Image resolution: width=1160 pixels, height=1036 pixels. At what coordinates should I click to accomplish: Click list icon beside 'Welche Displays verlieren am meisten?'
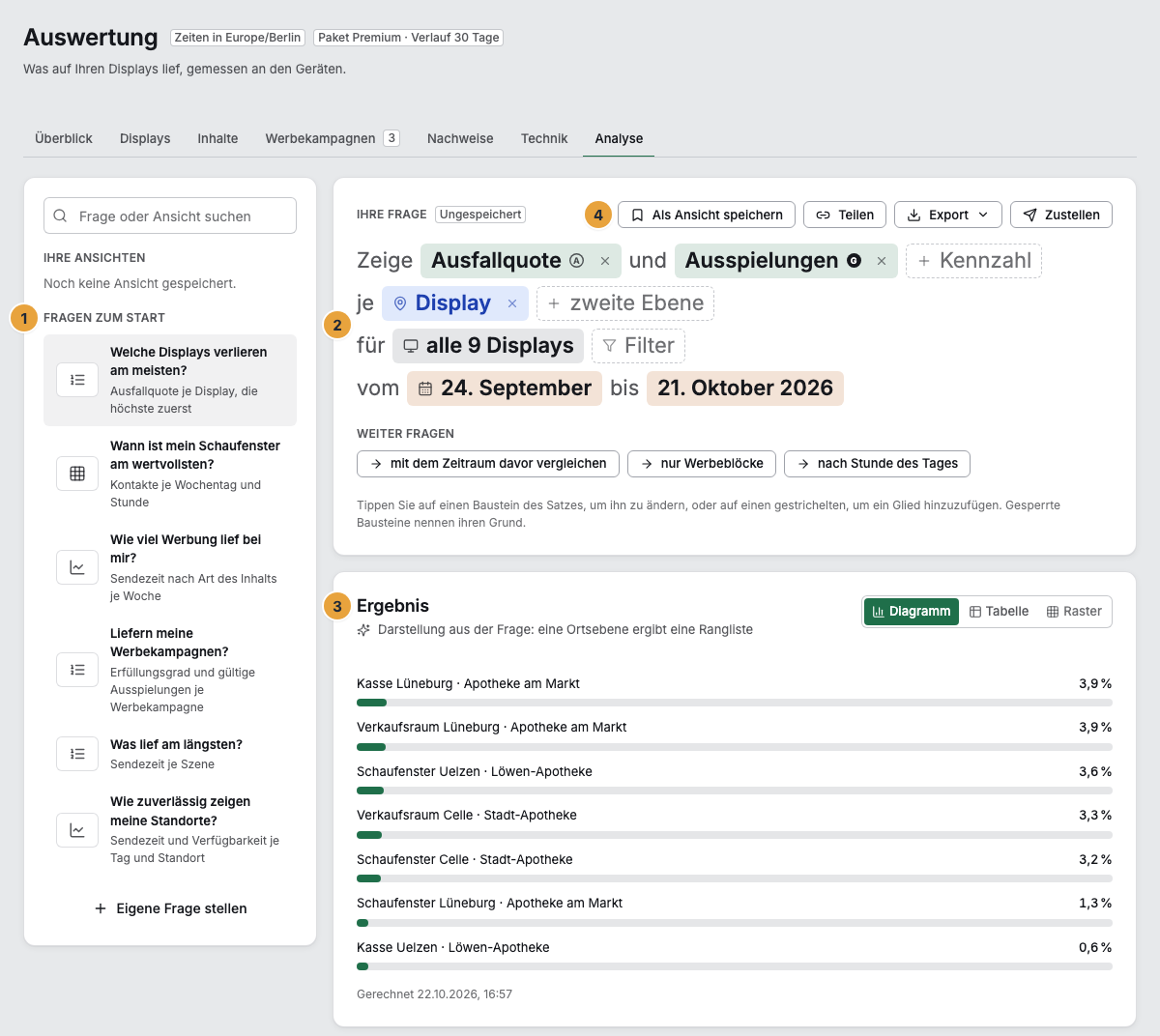click(77, 380)
